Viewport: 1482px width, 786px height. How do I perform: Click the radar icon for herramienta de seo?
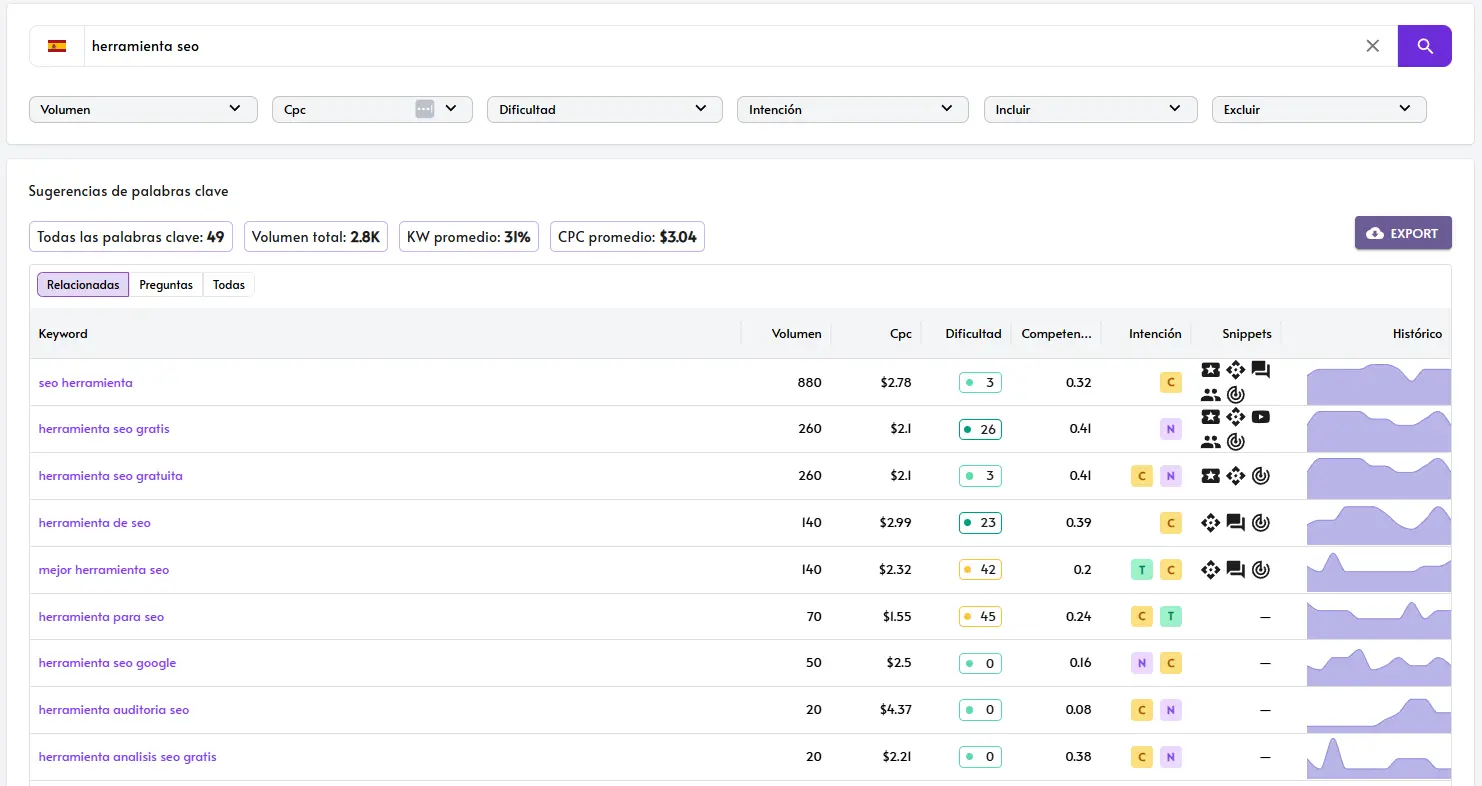[1260, 523]
